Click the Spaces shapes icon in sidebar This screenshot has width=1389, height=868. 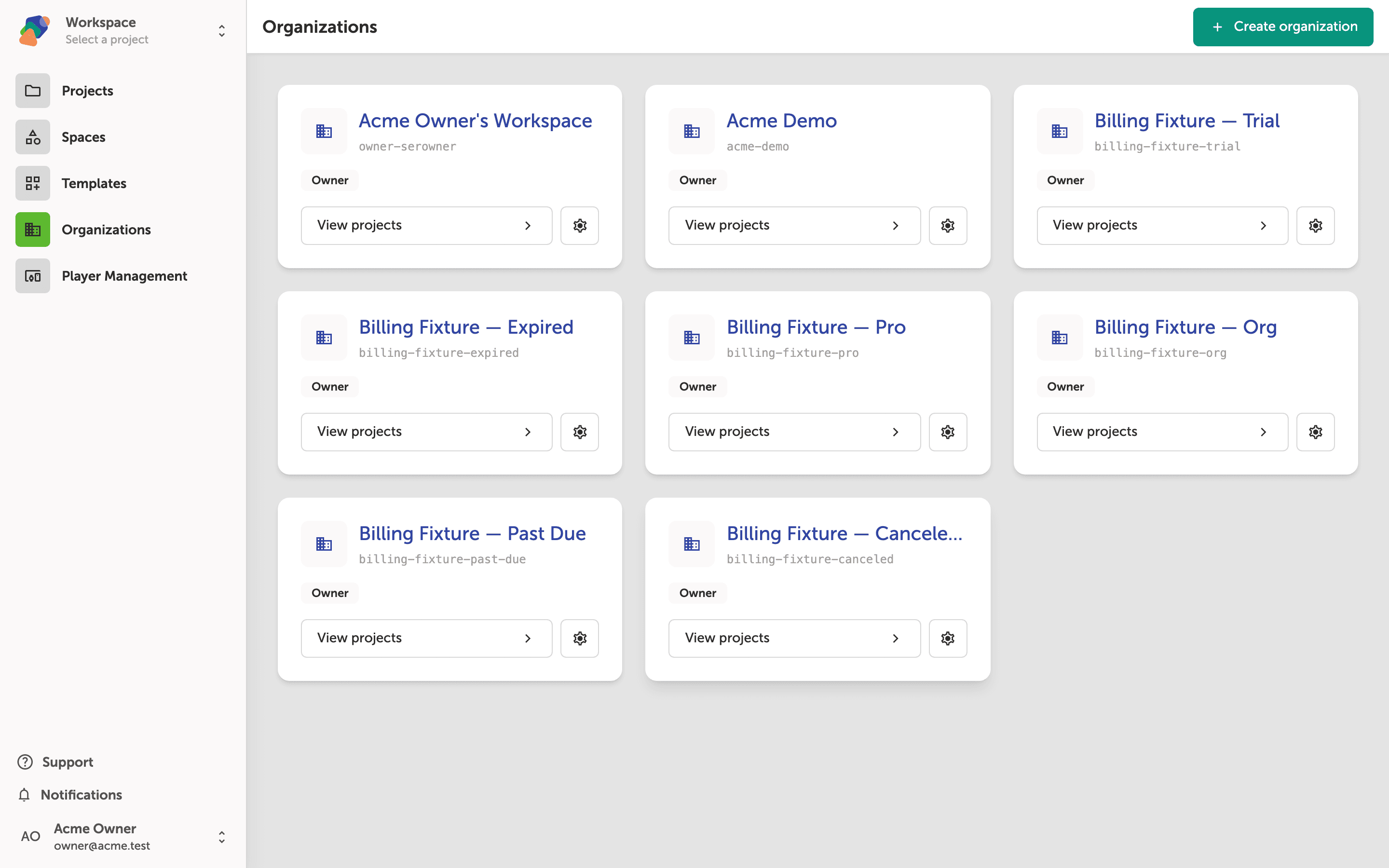[33, 137]
